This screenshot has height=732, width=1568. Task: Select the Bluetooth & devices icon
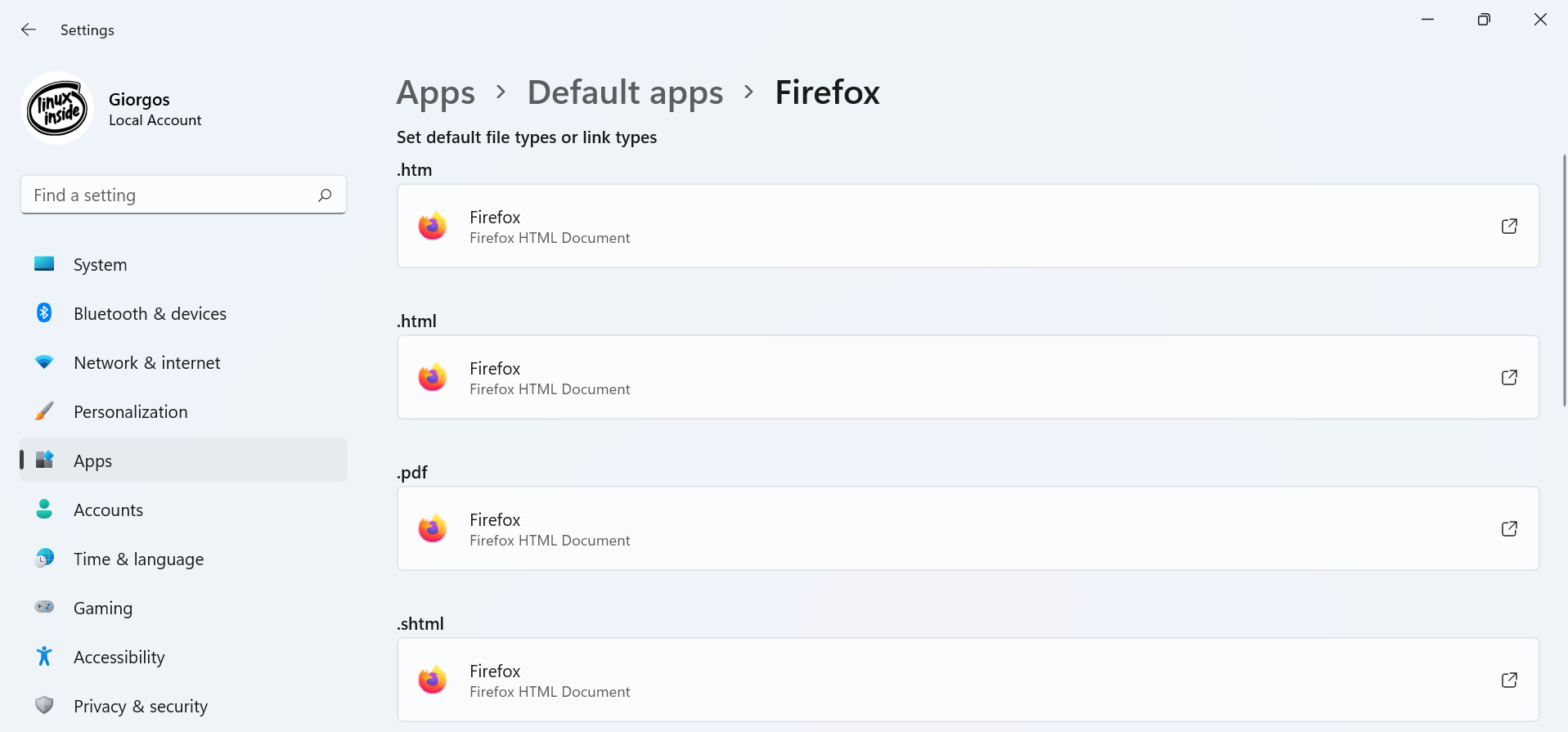(x=44, y=313)
